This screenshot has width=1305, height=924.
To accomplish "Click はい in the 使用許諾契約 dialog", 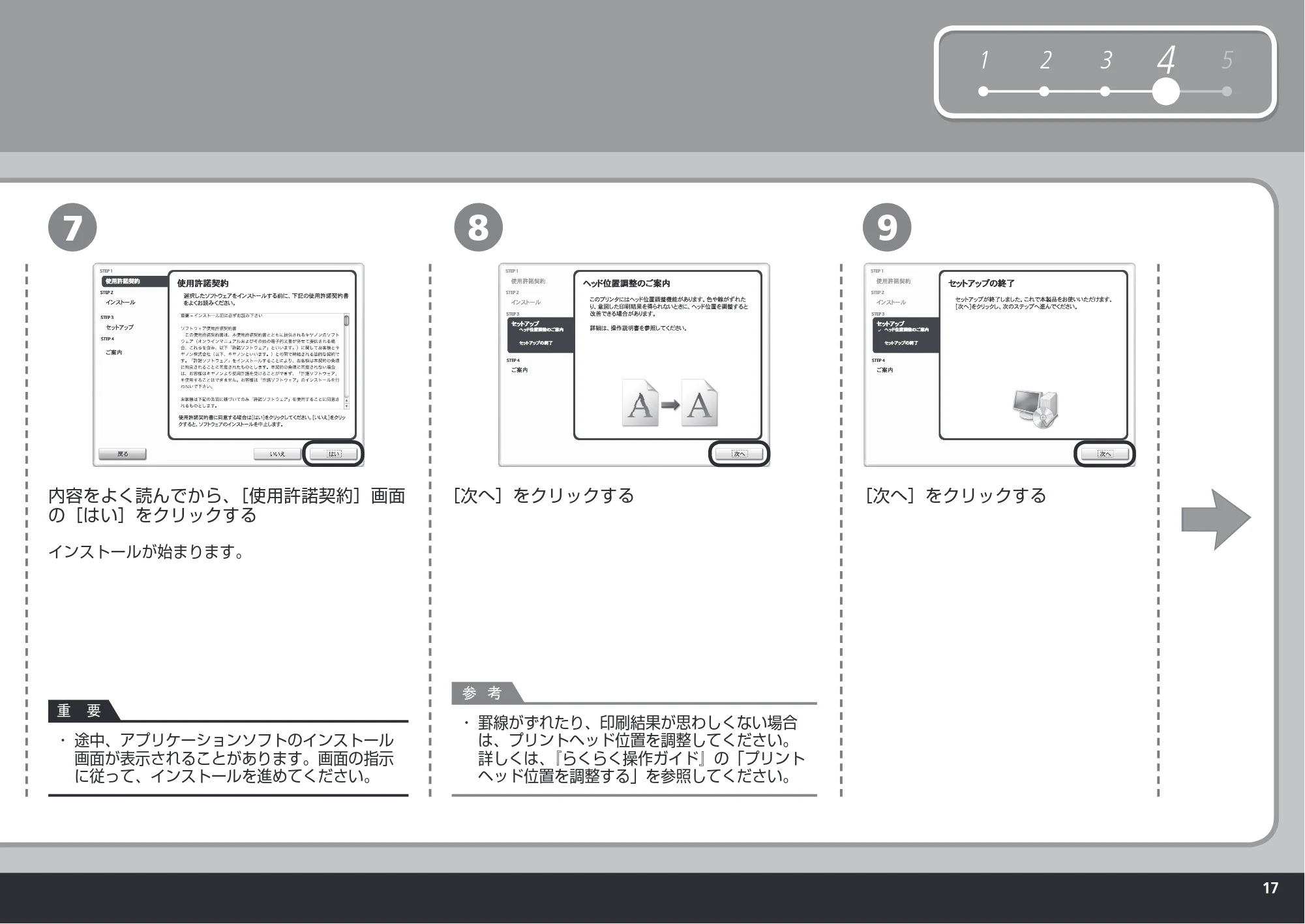I will [x=333, y=454].
